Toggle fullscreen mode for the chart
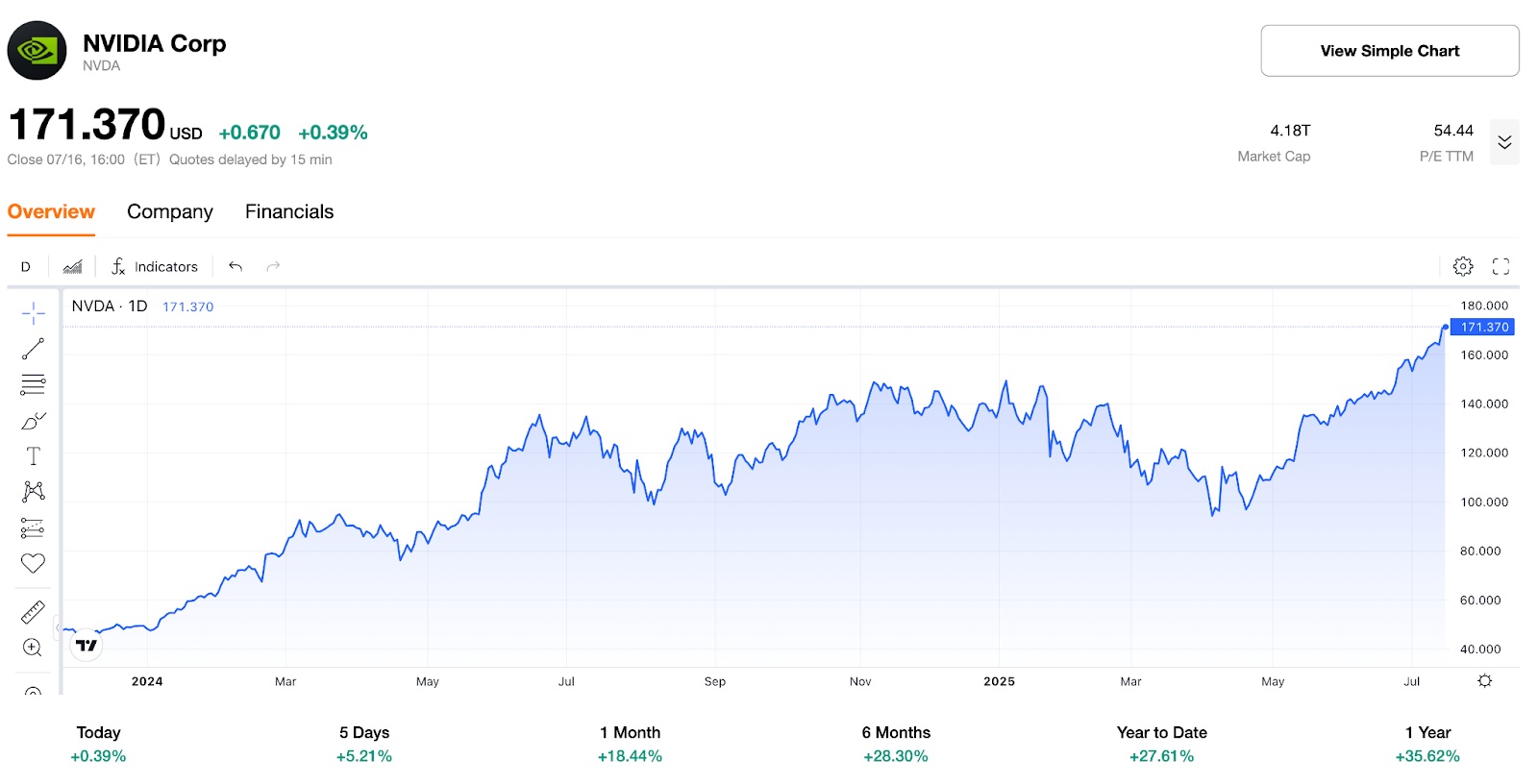Screen dimensions: 1538x784 pos(1501,267)
